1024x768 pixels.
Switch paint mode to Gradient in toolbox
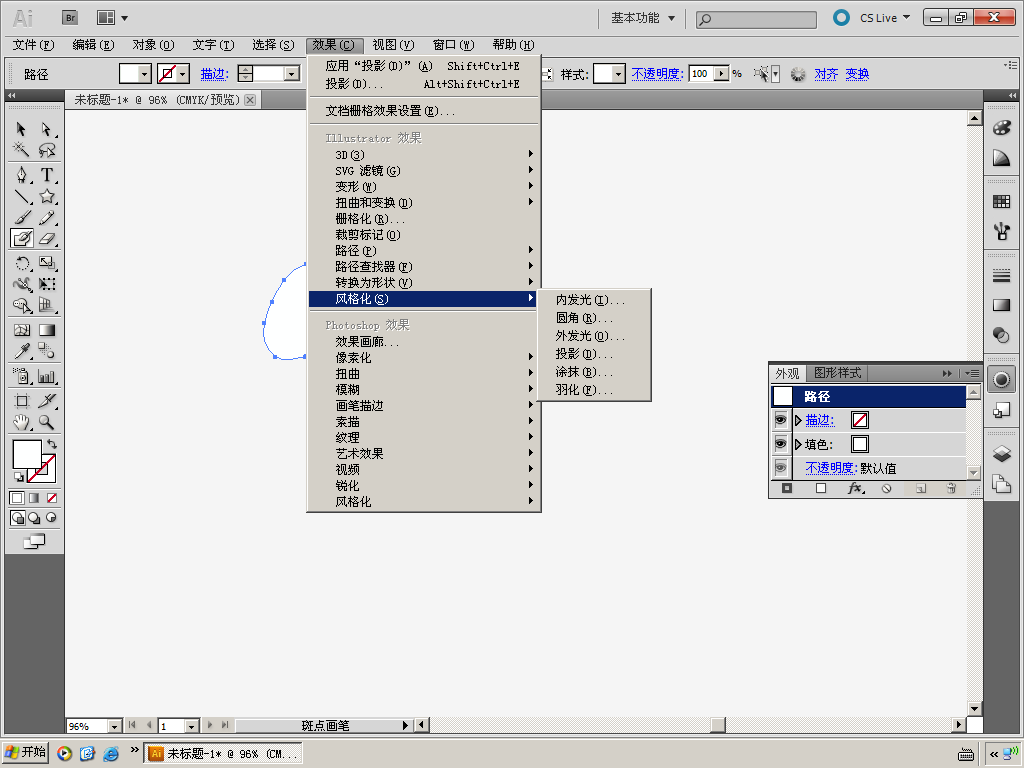(x=34, y=498)
